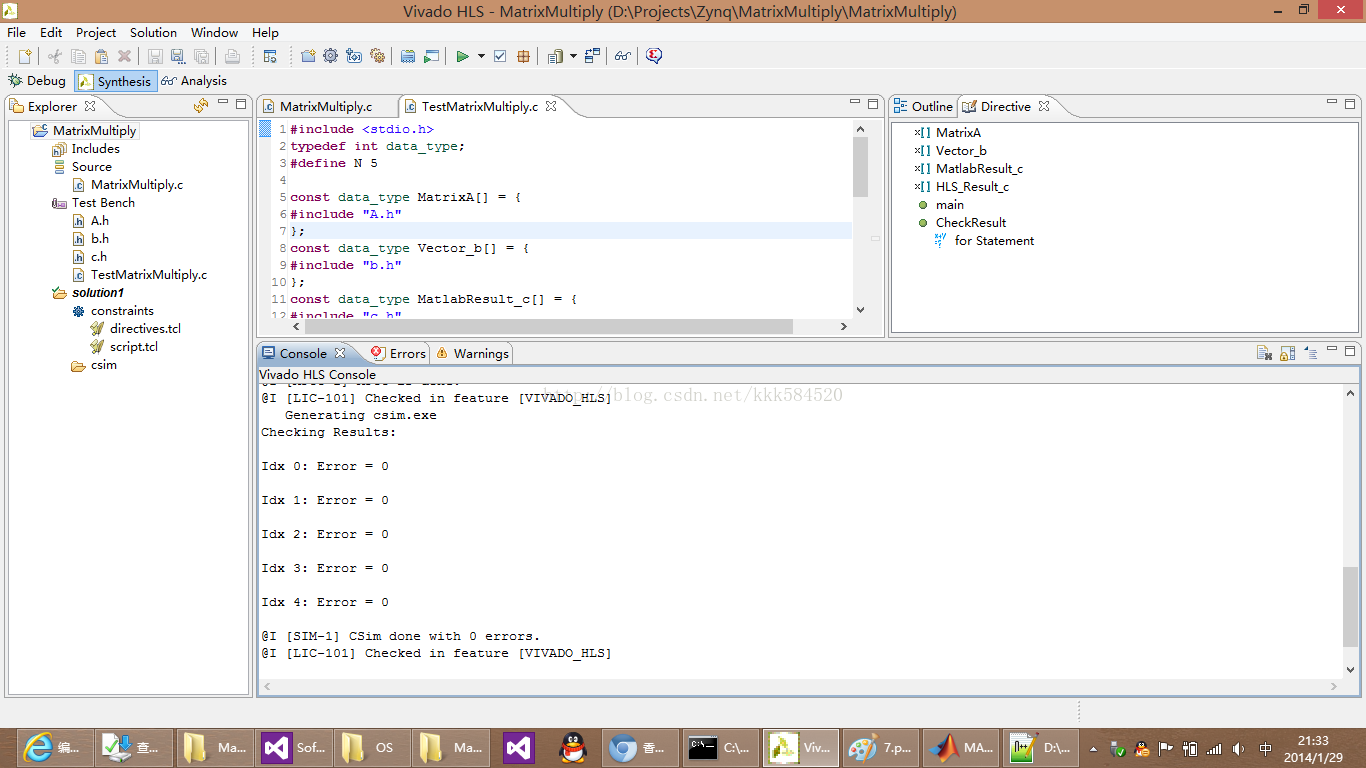This screenshot has width=1366, height=768.
Task: Switch to the Debug perspective
Action: (37, 81)
